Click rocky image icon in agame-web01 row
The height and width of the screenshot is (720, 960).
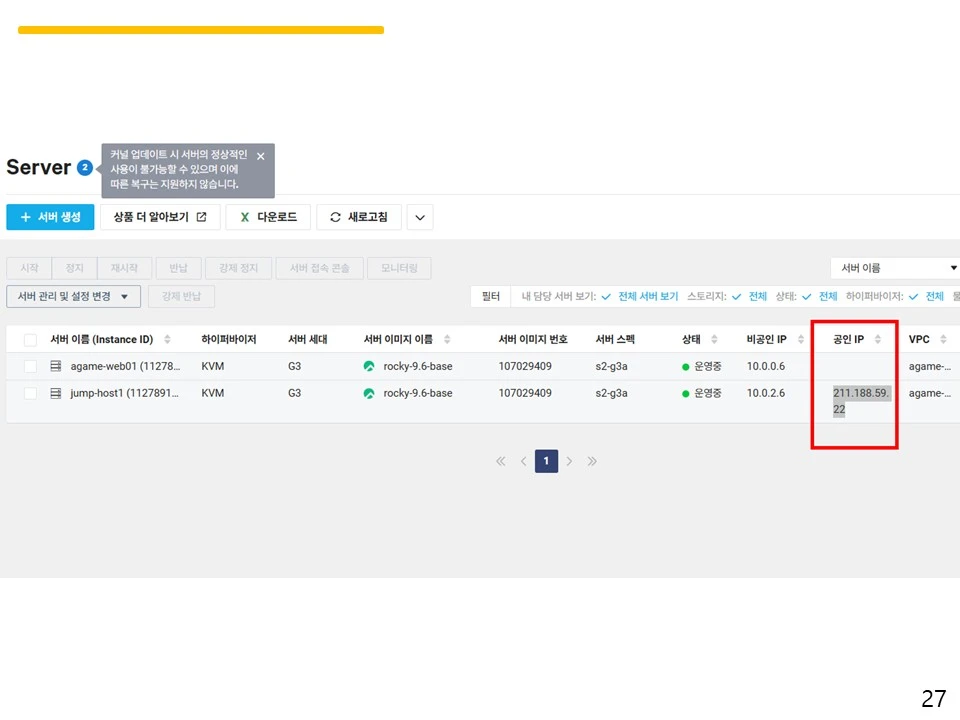click(x=369, y=366)
